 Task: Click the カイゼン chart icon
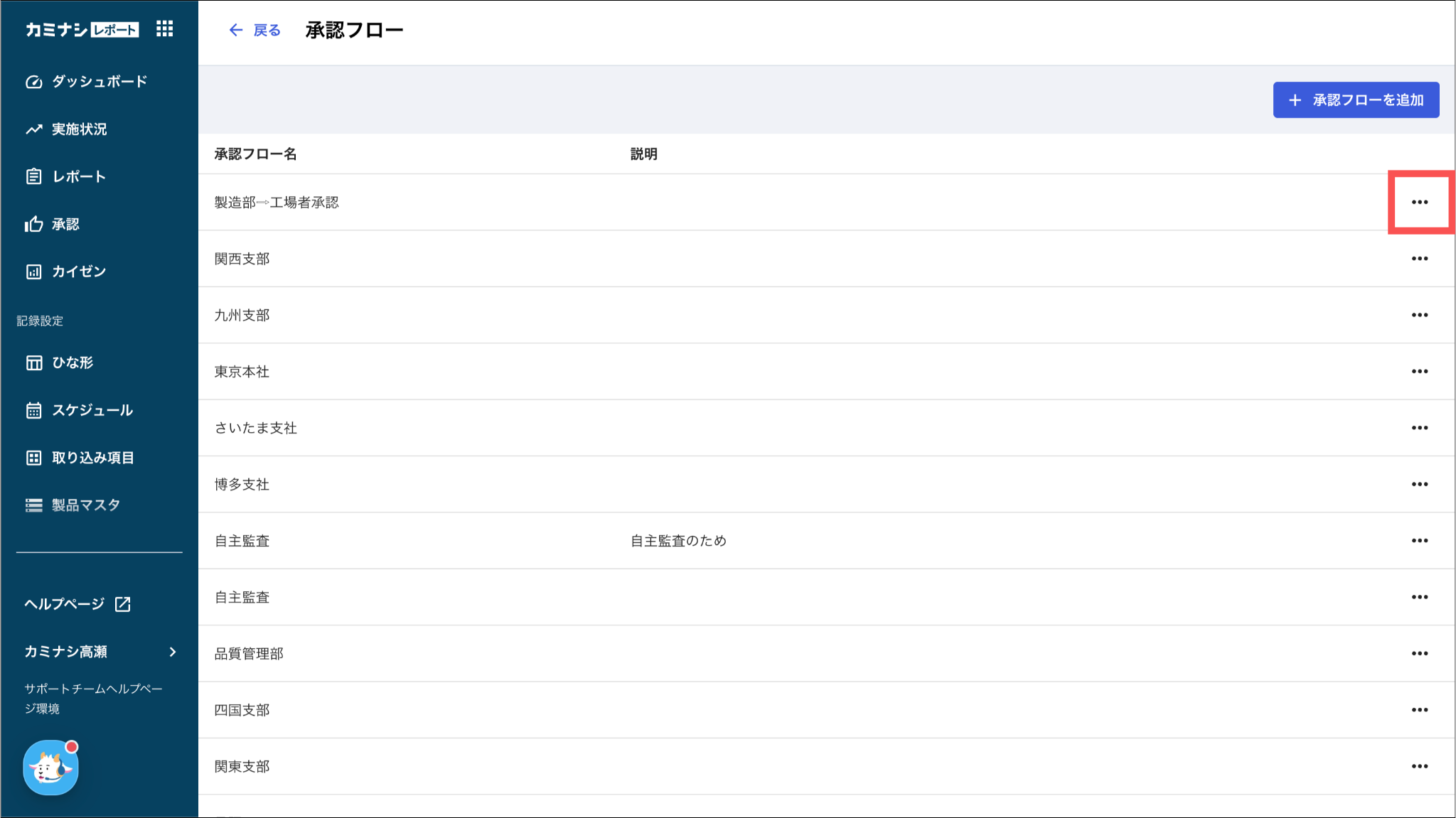pyautogui.click(x=33, y=271)
